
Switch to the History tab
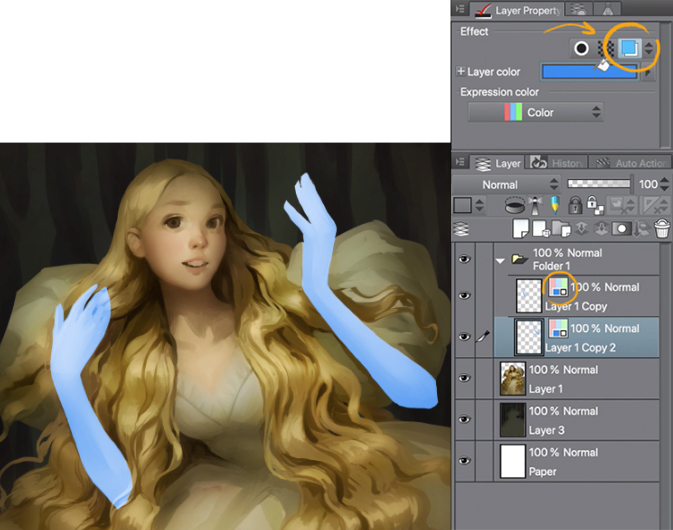(x=556, y=163)
